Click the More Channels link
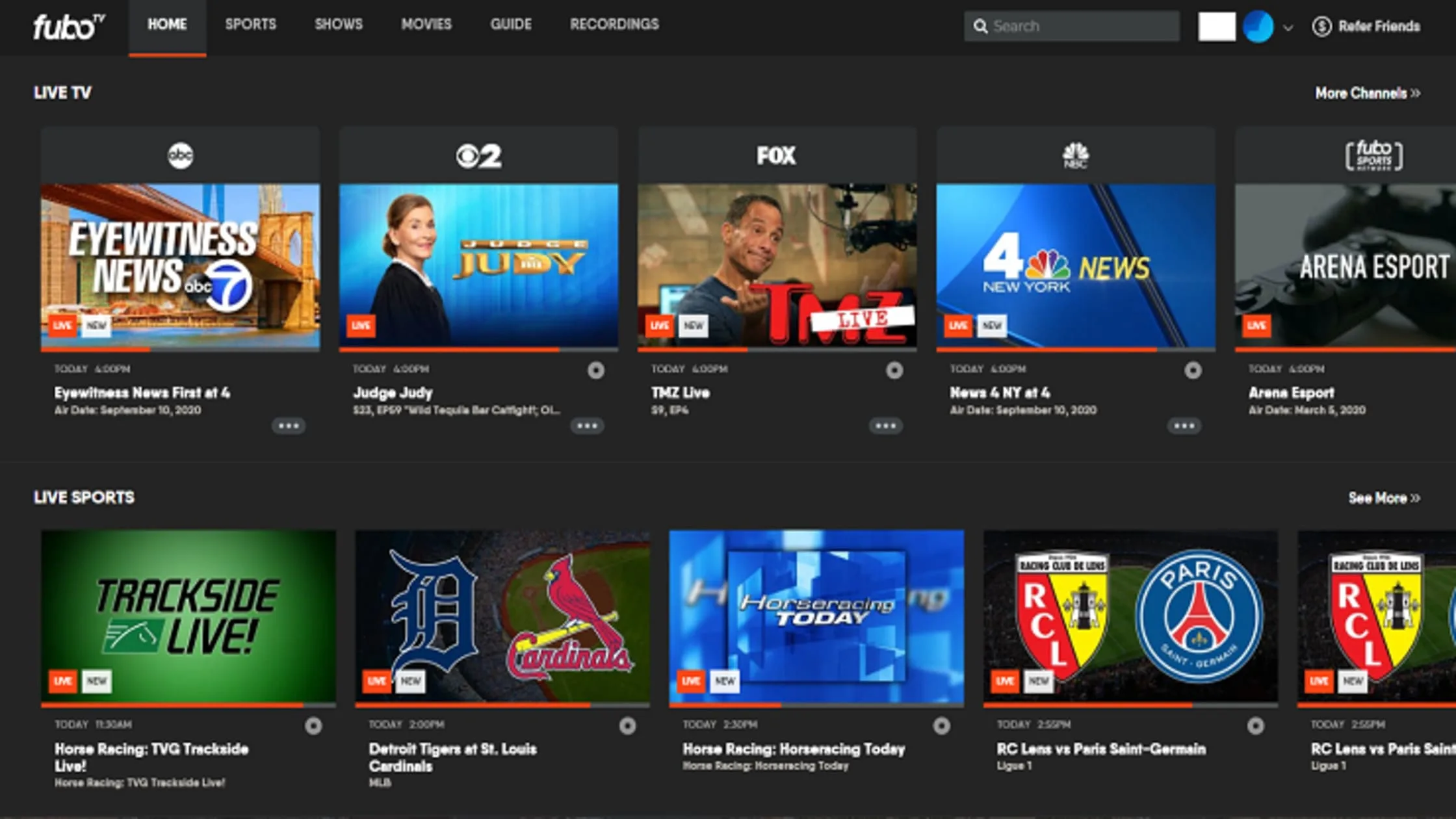 click(x=1367, y=93)
